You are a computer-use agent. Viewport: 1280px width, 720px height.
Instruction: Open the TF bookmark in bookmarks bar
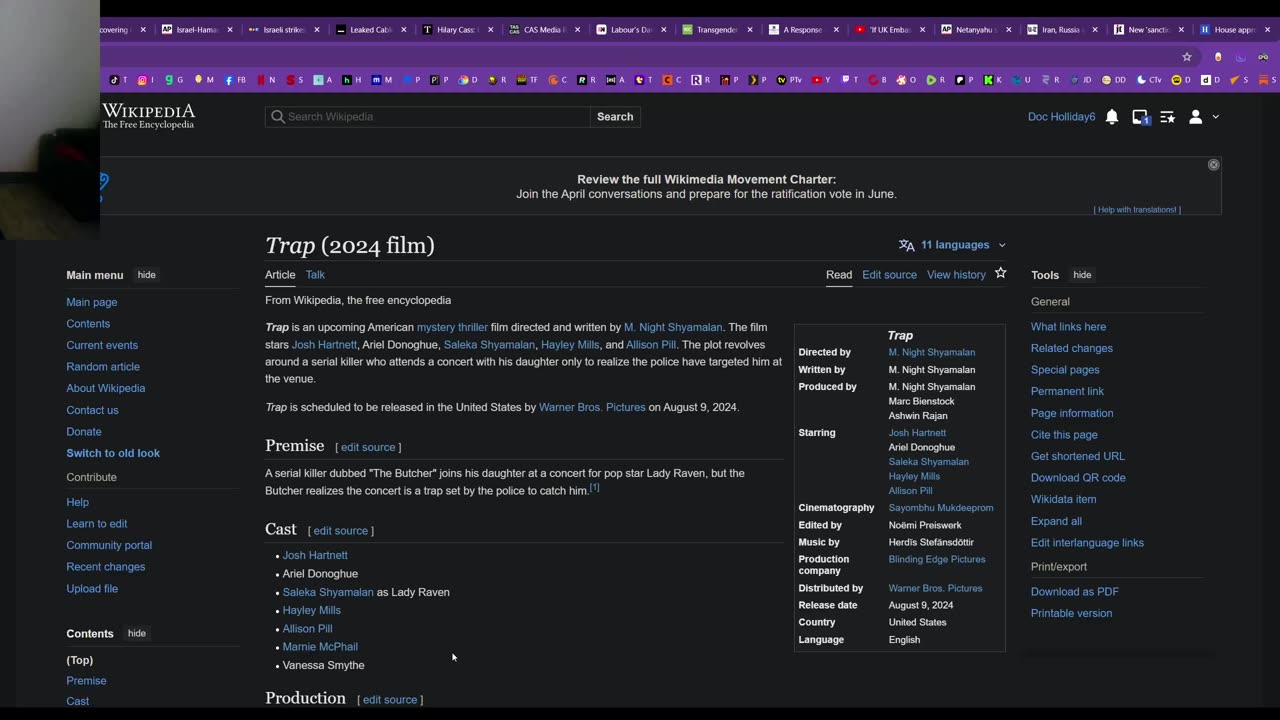[527, 80]
